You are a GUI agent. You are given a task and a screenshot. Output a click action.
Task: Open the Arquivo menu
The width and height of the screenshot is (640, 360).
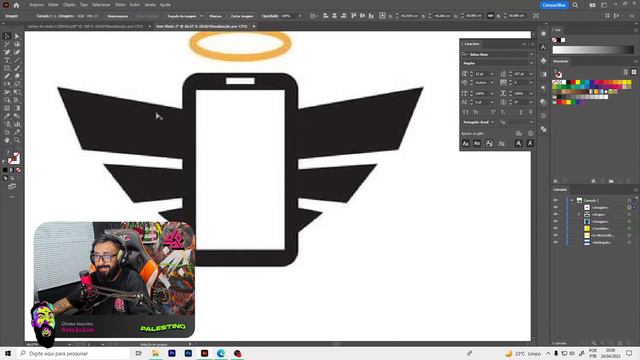(36, 5)
